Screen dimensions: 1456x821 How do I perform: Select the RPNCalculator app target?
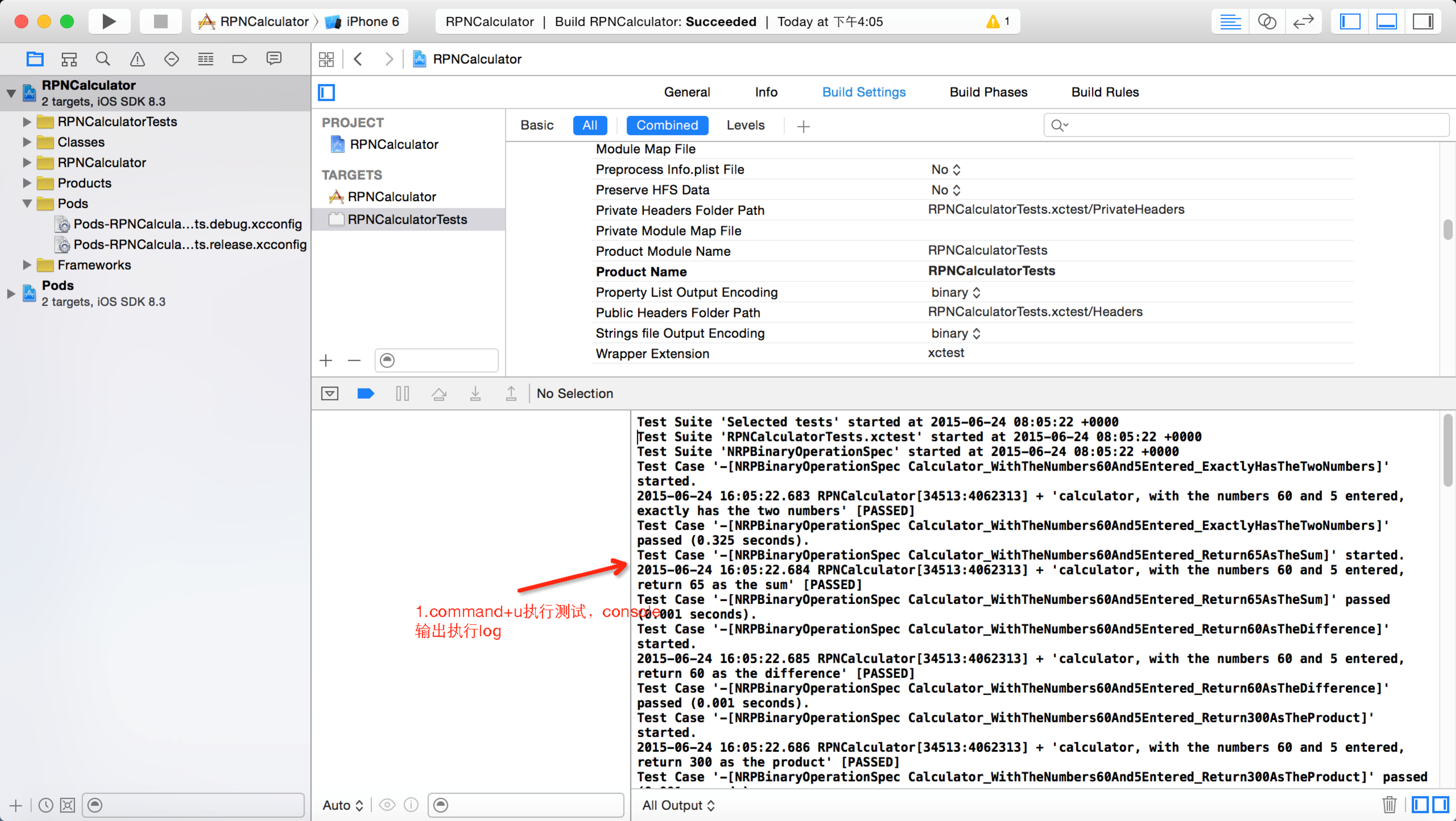click(392, 197)
